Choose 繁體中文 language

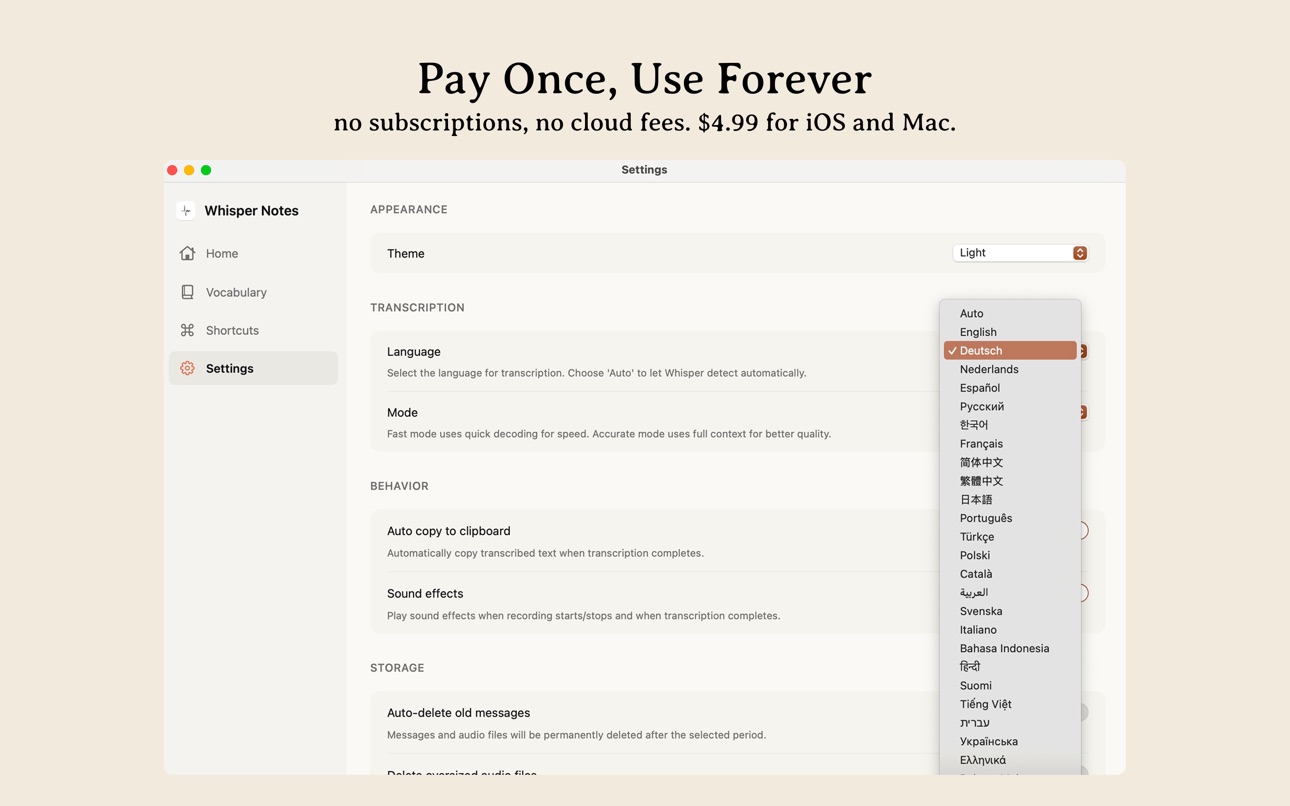(x=1010, y=481)
